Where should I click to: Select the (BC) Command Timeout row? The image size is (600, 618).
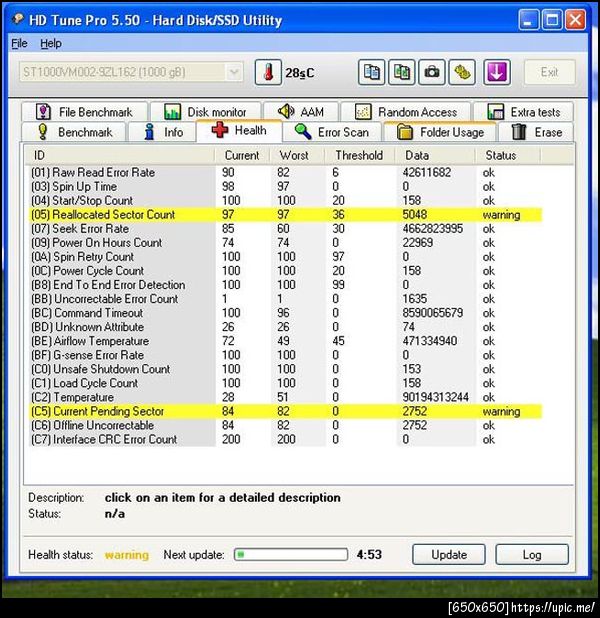[x=286, y=313]
